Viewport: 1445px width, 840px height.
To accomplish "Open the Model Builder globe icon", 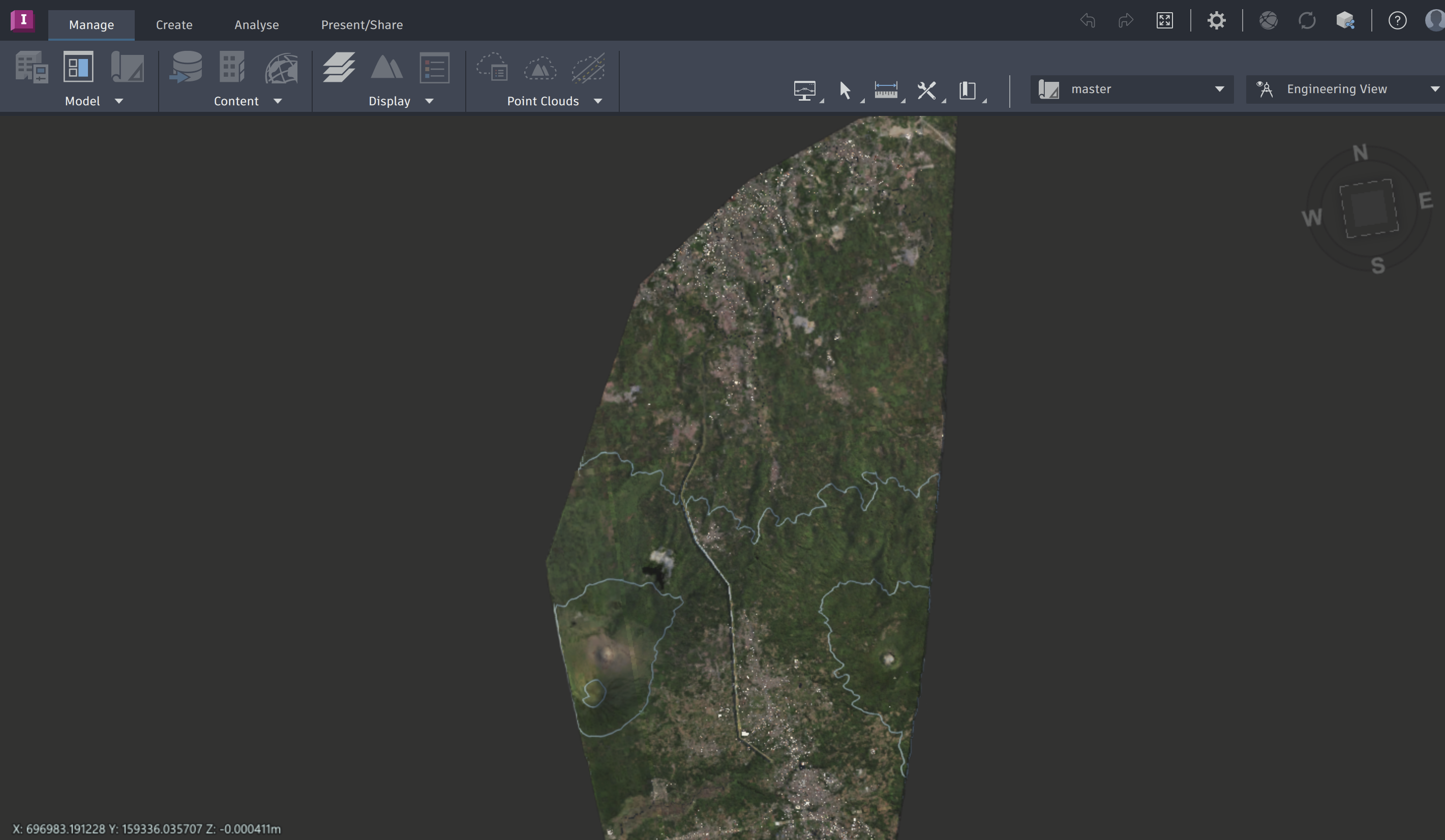I will [282, 68].
